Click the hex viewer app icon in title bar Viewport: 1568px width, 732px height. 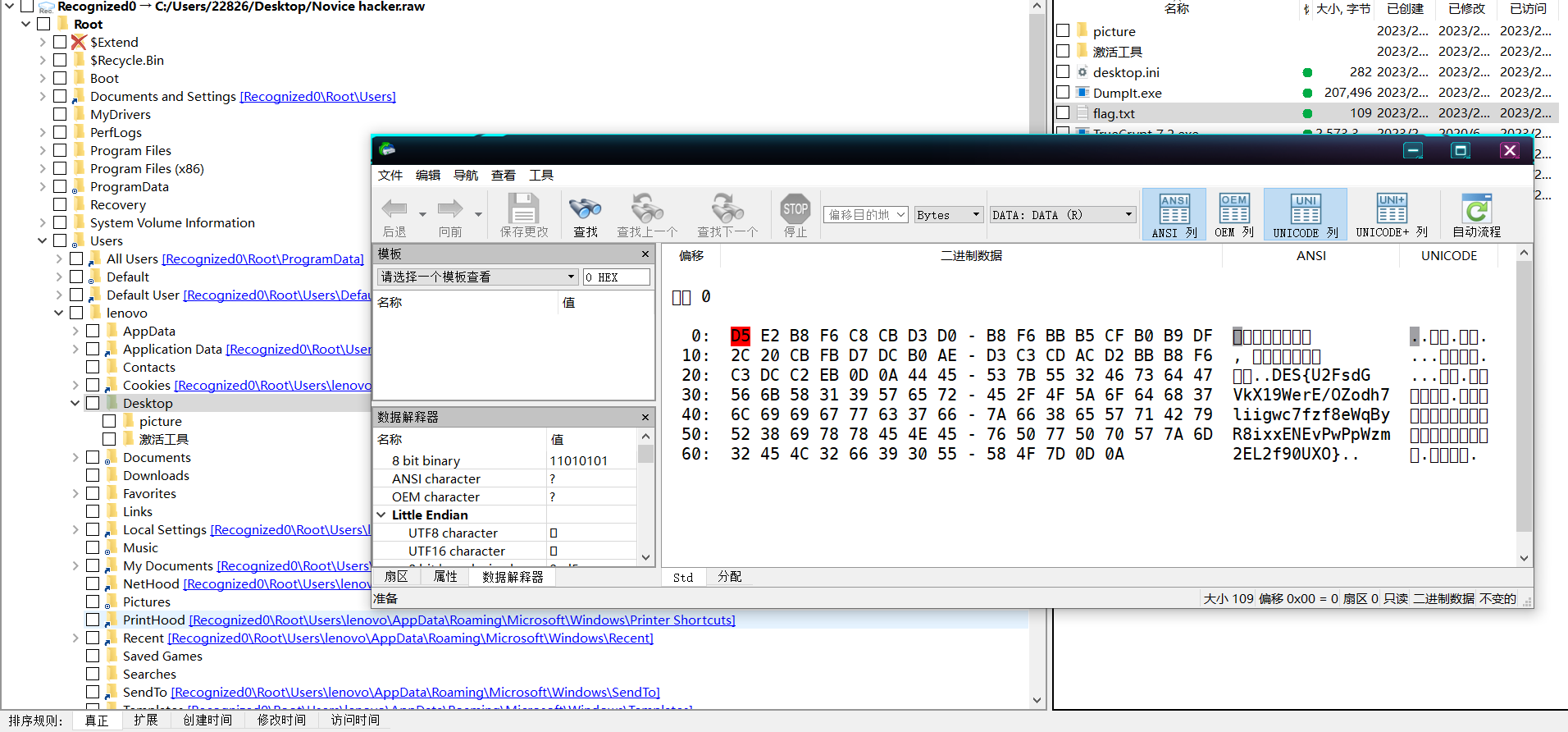coord(387,149)
